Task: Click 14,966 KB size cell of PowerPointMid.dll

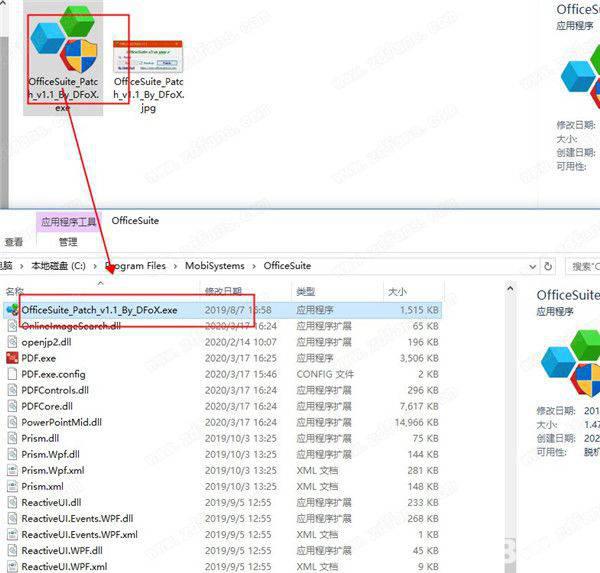Action: click(416, 423)
